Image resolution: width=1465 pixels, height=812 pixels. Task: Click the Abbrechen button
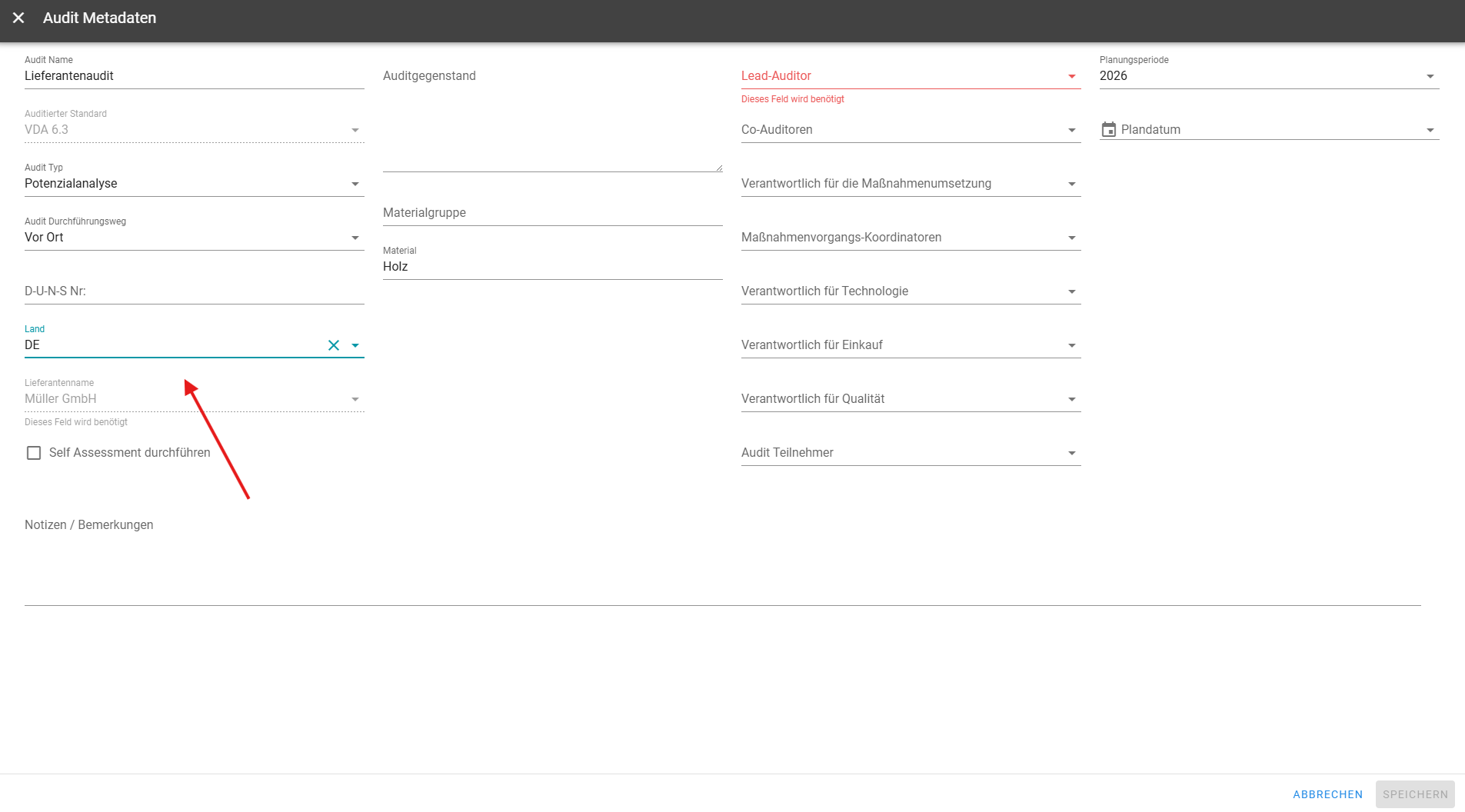tap(1327, 794)
